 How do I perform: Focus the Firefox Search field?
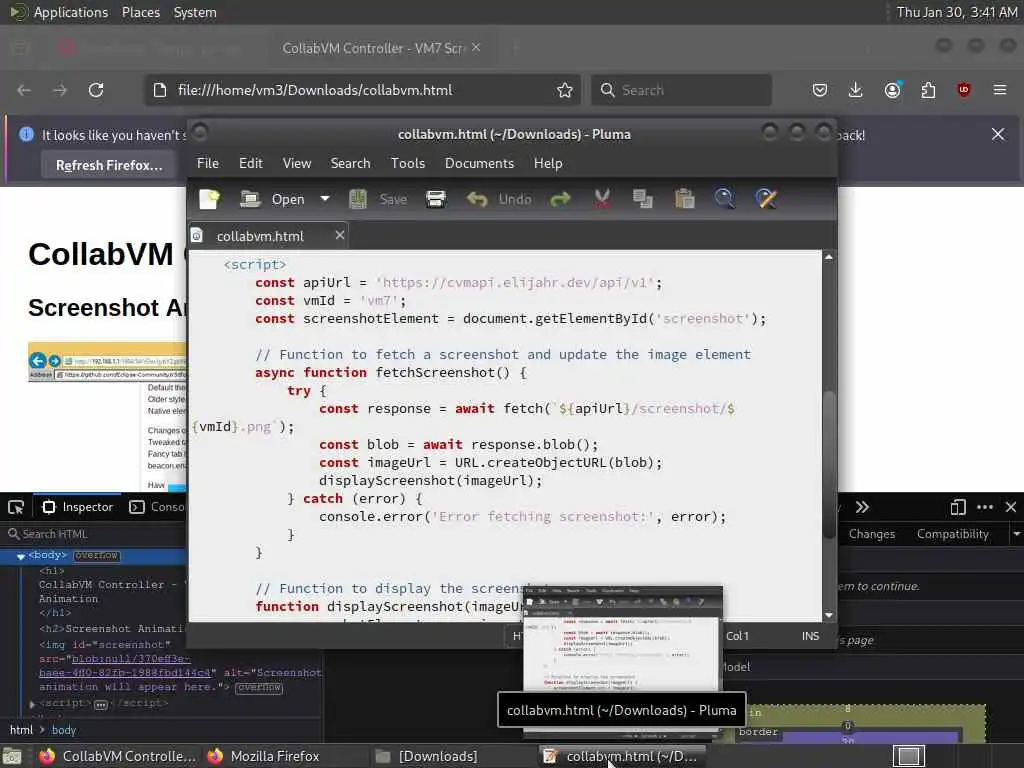click(x=681, y=90)
